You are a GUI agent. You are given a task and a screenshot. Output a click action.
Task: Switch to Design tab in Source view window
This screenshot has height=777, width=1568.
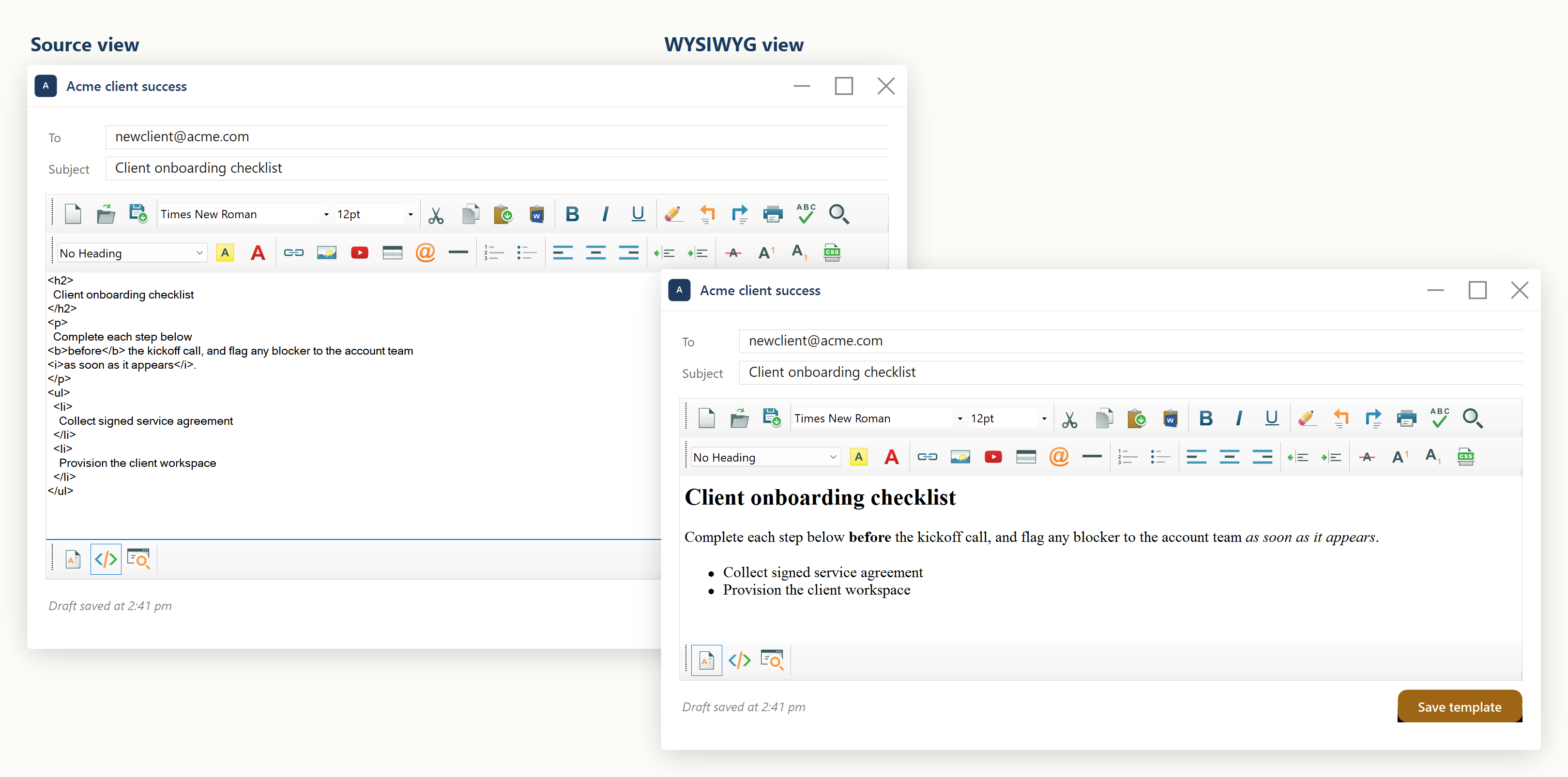click(73, 559)
